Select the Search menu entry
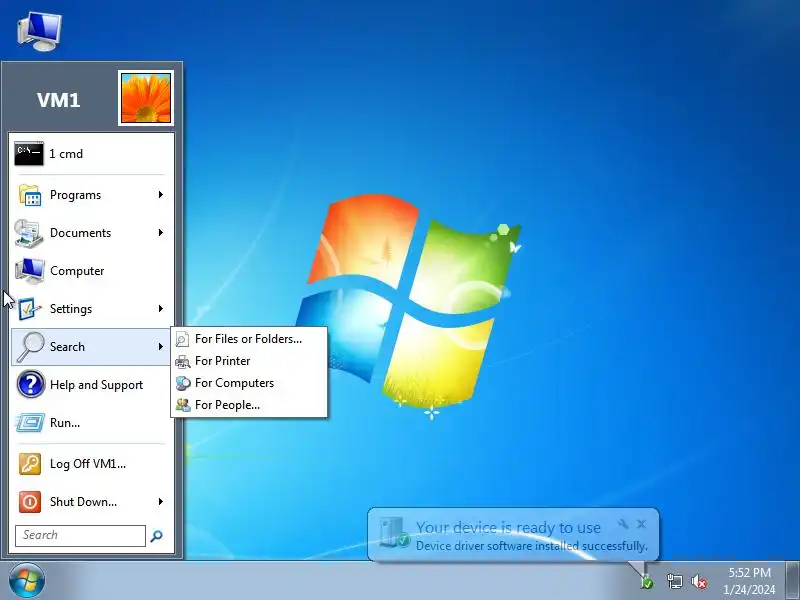The image size is (800, 600). coord(91,347)
